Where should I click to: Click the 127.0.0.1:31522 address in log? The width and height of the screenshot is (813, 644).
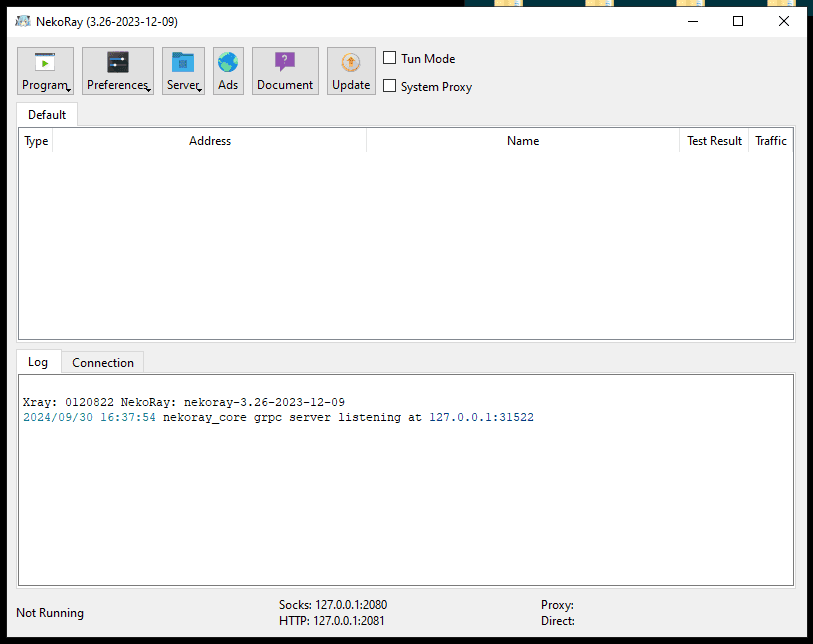click(481, 417)
